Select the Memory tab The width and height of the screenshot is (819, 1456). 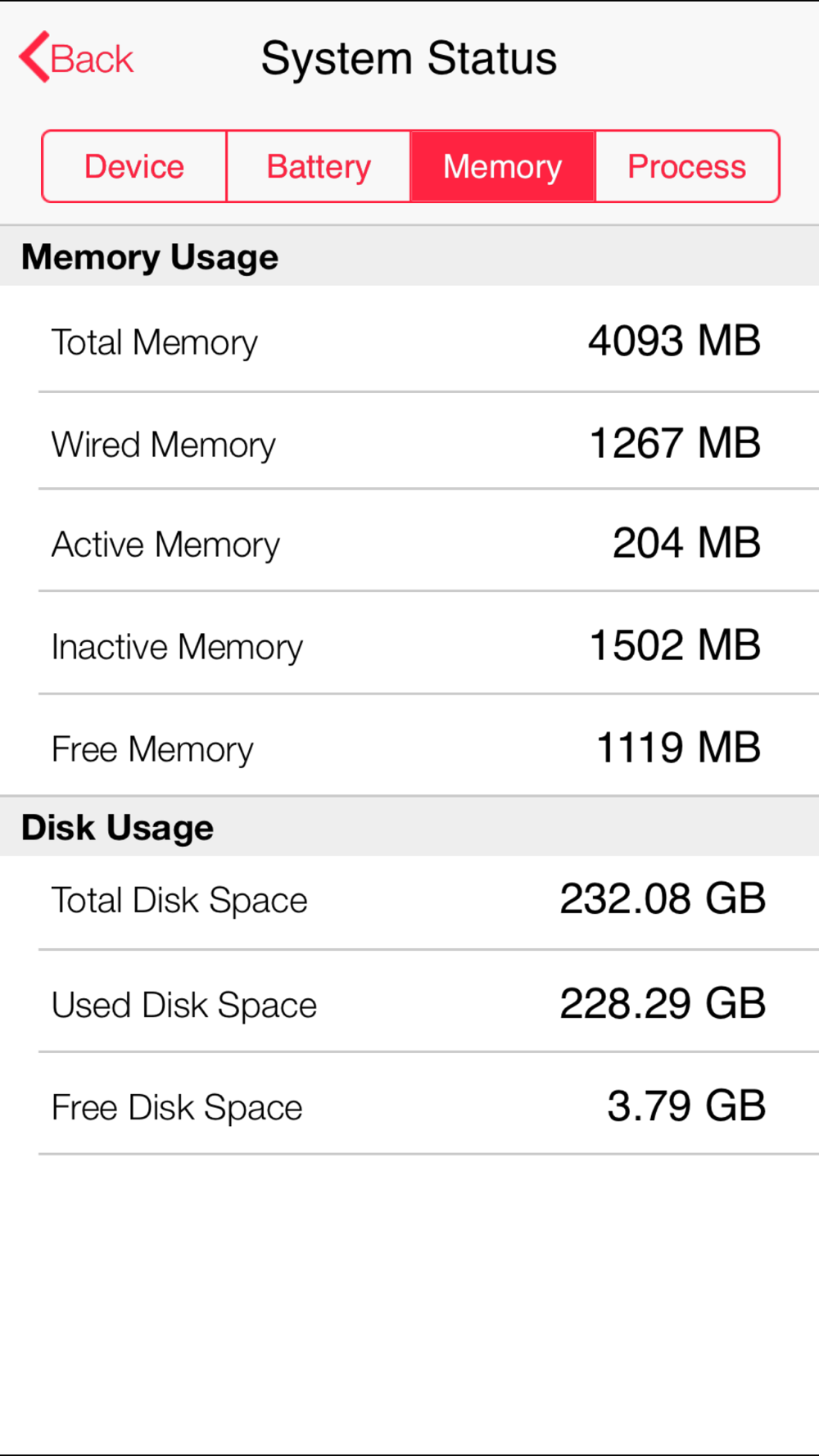point(502,166)
